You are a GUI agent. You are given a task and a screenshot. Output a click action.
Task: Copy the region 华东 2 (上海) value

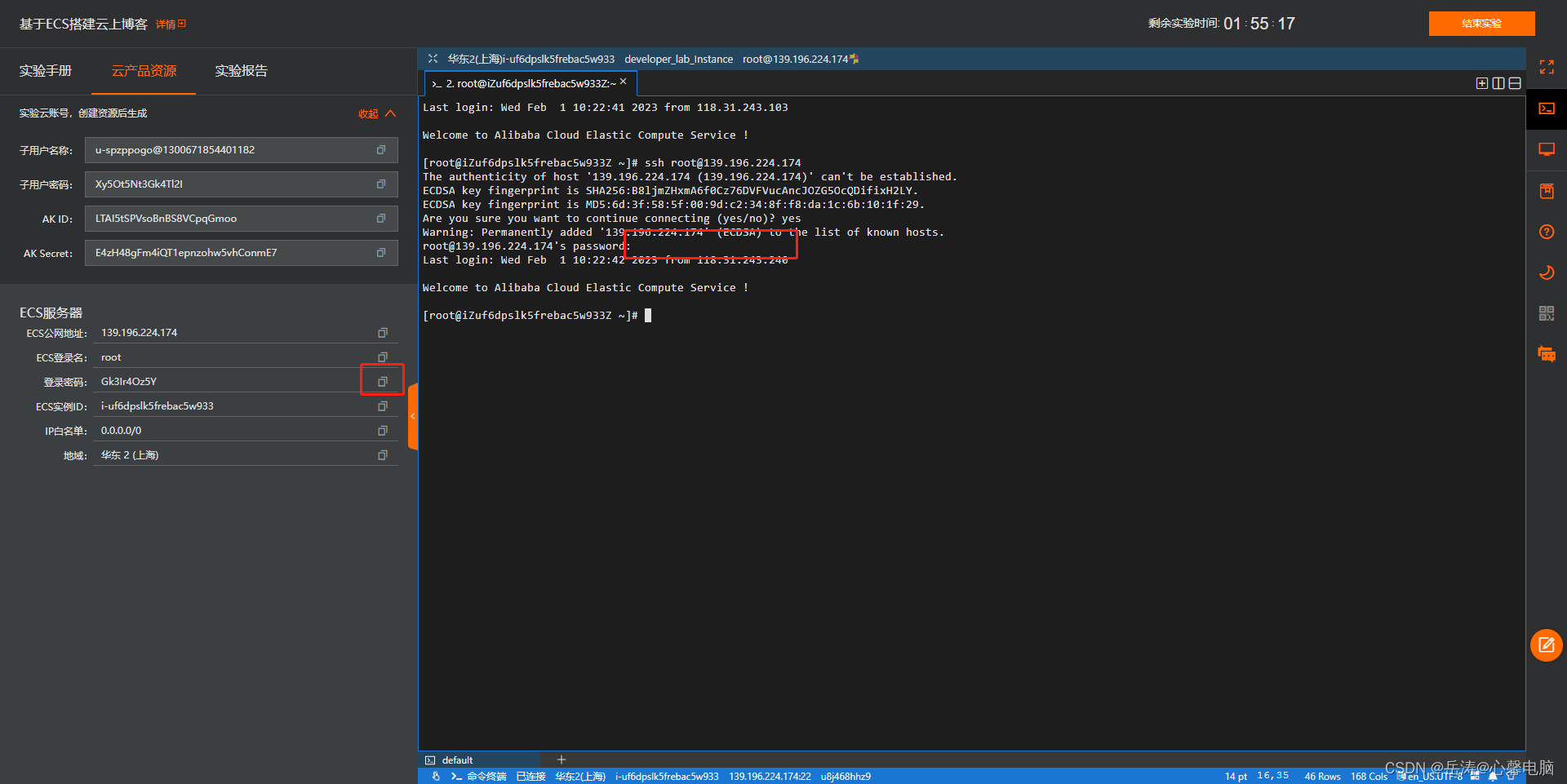coord(383,455)
